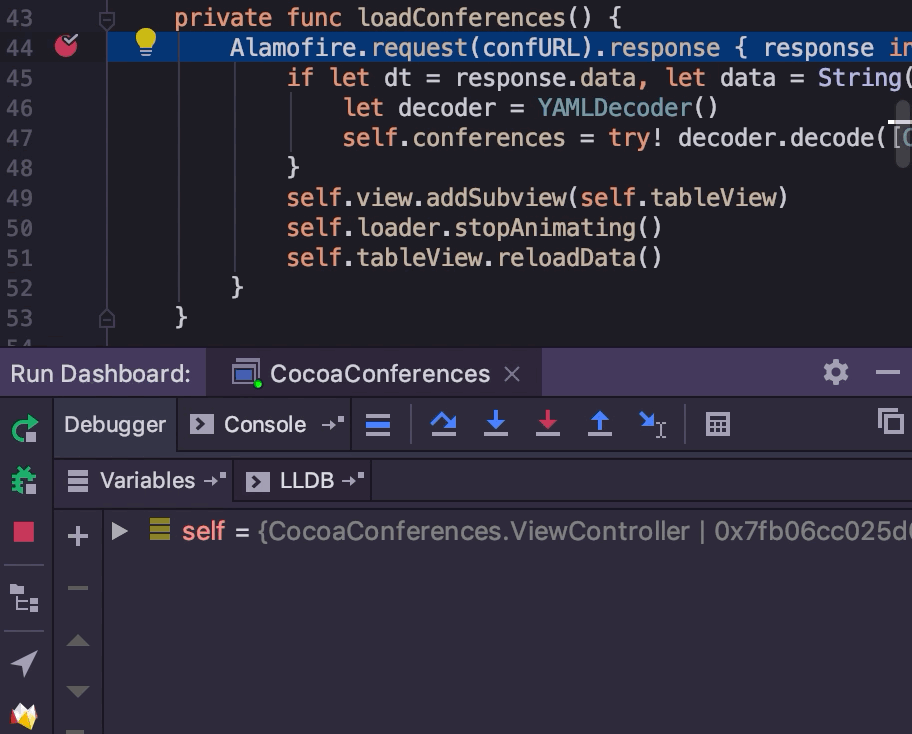Click the Show Execution Point icon

(378, 424)
